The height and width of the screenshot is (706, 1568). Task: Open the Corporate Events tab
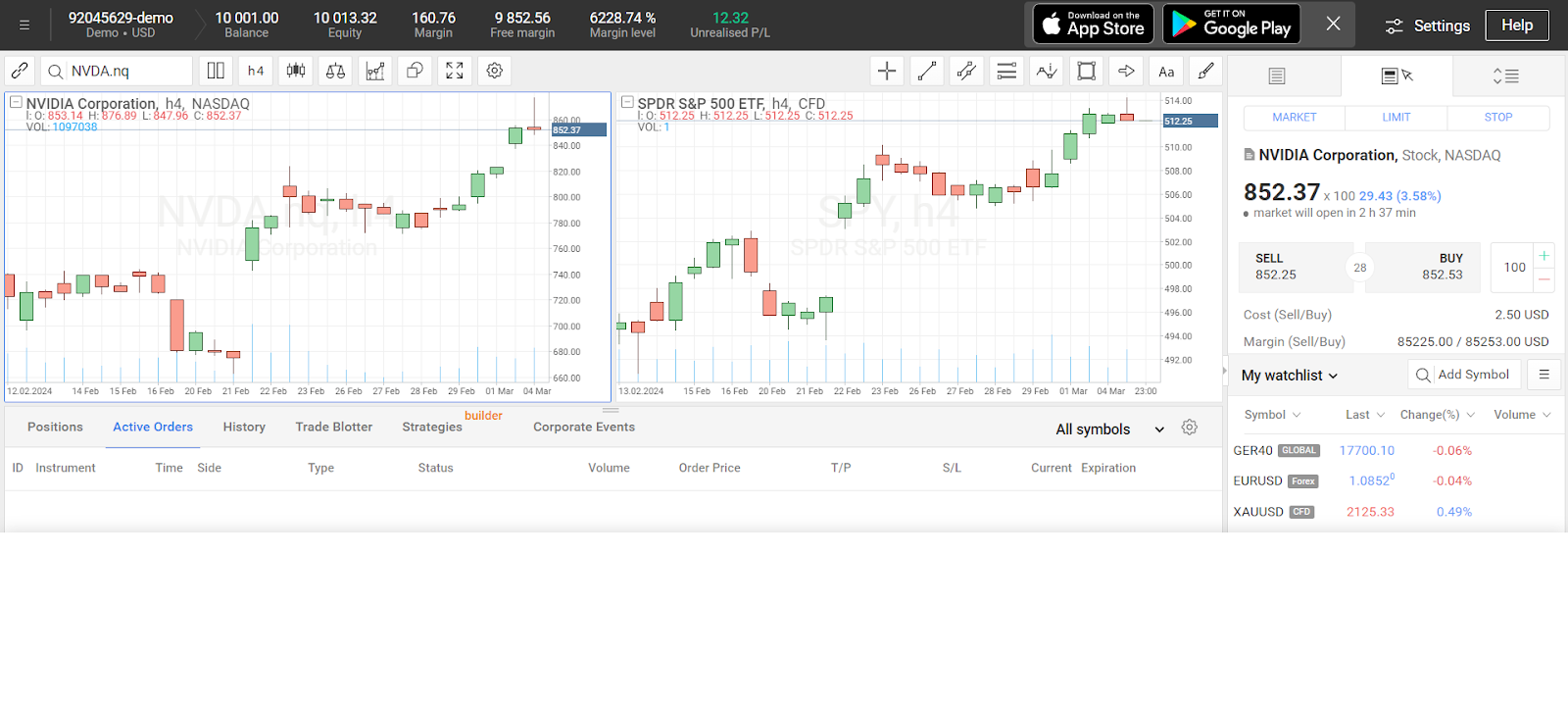click(x=584, y=428)
